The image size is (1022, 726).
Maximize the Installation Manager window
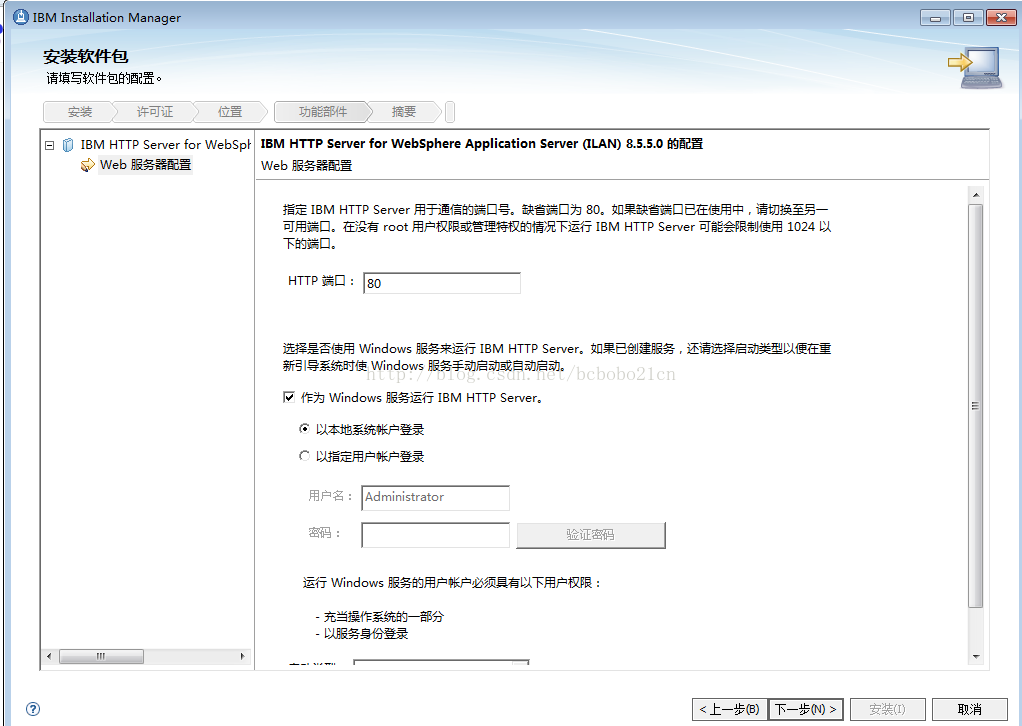tap(968, 18)
